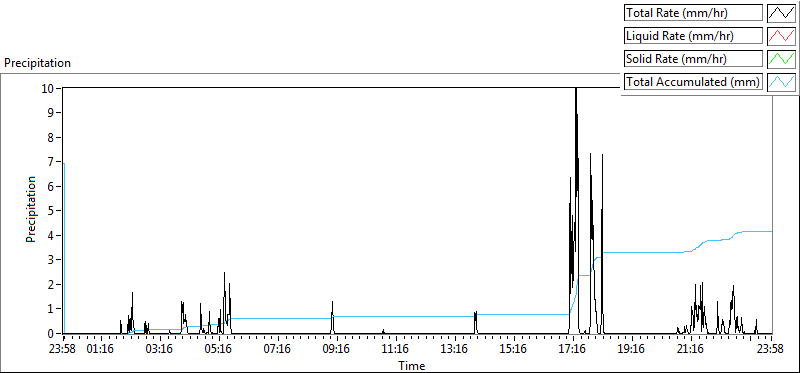The height and width of the screenshot is (373, 800).
Task: Click the Liquid Rate red line icon
Action: [782, 36]
